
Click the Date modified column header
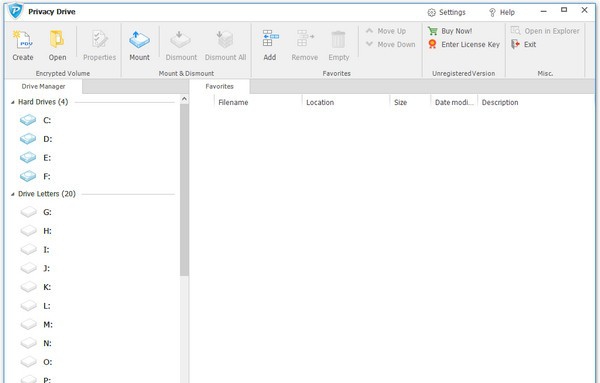pos(454,102)
